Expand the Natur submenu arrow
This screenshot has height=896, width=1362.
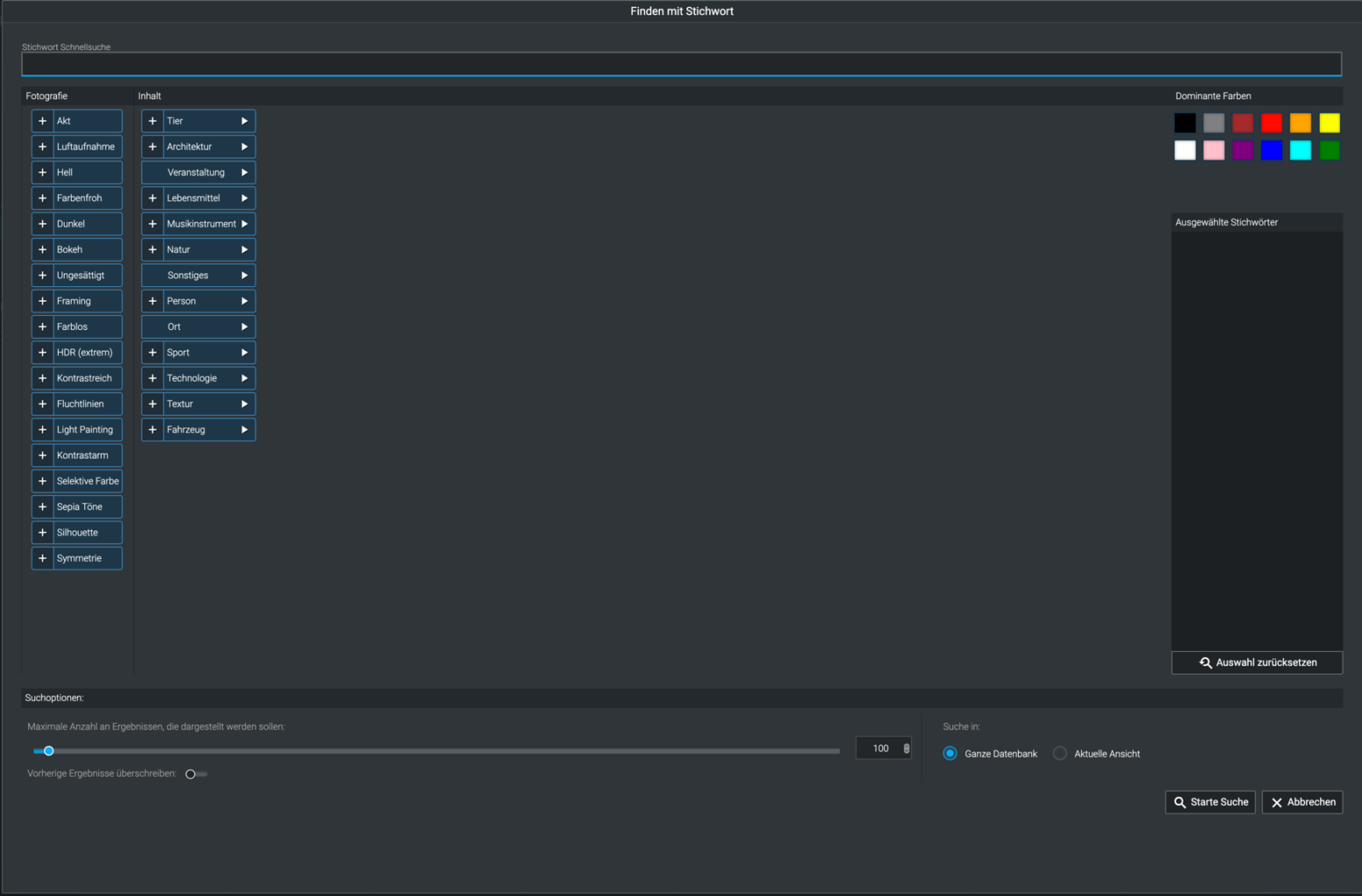tap(244, 249)
